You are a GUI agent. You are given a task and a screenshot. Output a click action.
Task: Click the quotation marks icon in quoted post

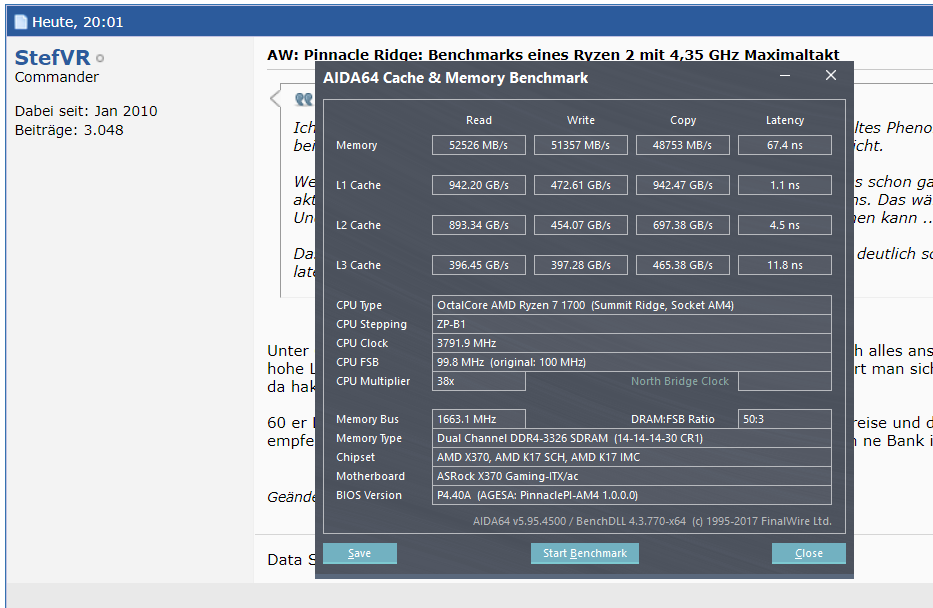(x=303, y=99)
